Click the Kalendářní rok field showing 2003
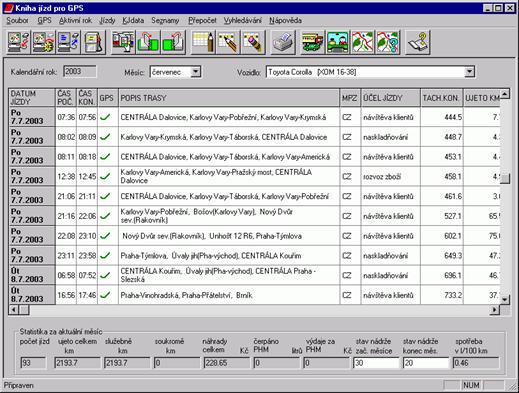Image resolution: width=519 pixels, height=393 pixels. point(80,71)
